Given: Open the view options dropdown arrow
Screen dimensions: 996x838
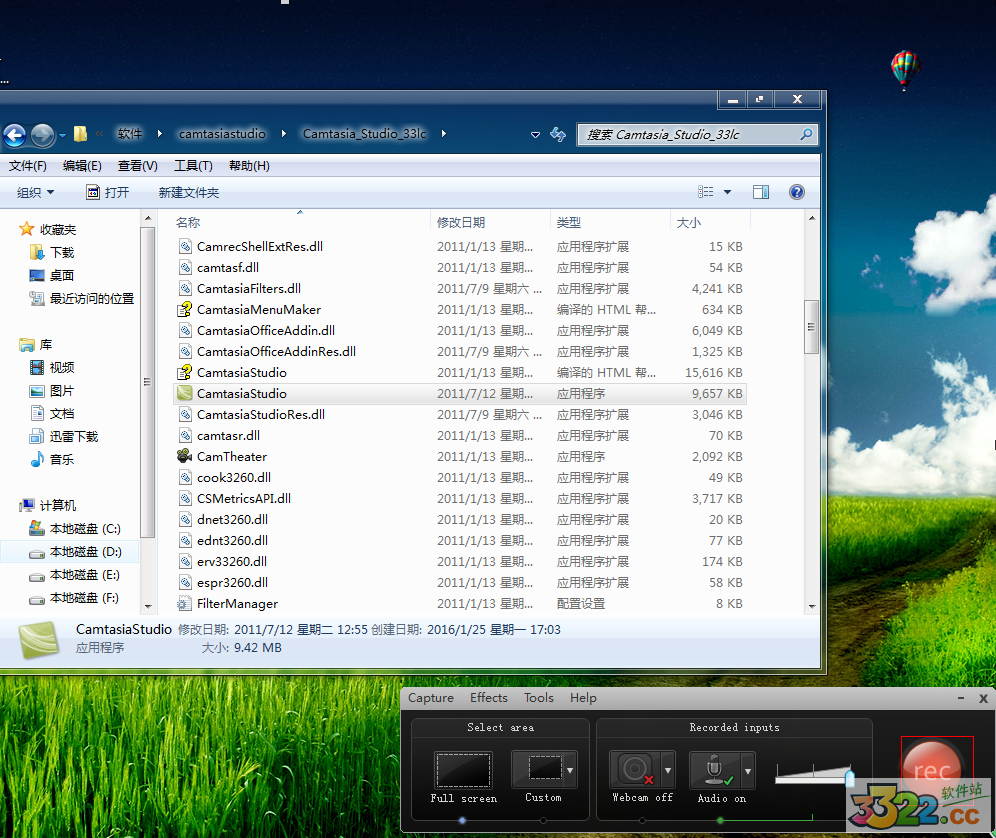Looking at the screenshot, I should 727,192.
